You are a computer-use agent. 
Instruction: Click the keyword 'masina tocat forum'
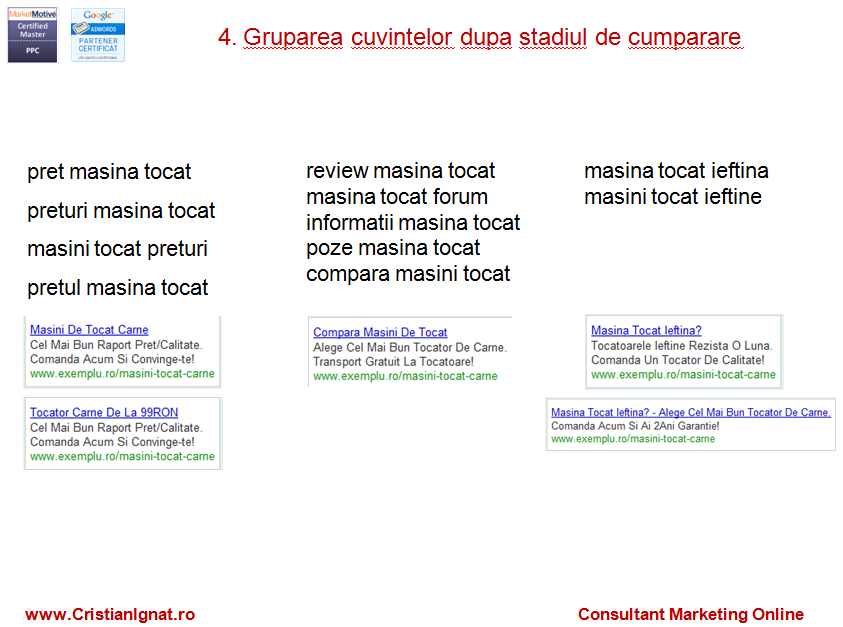pos(397,197)
